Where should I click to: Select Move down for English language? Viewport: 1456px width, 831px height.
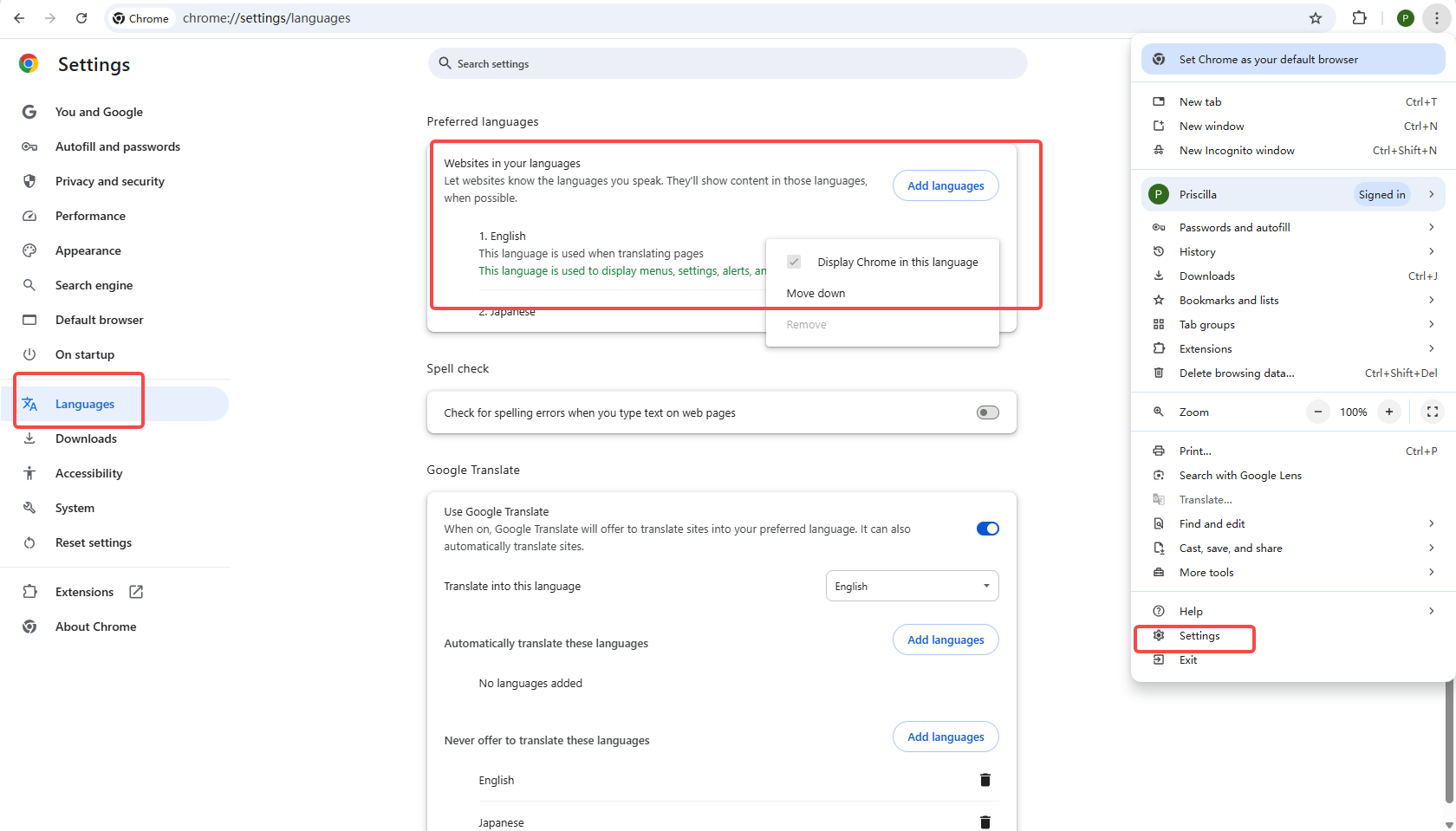coord(816,293)
